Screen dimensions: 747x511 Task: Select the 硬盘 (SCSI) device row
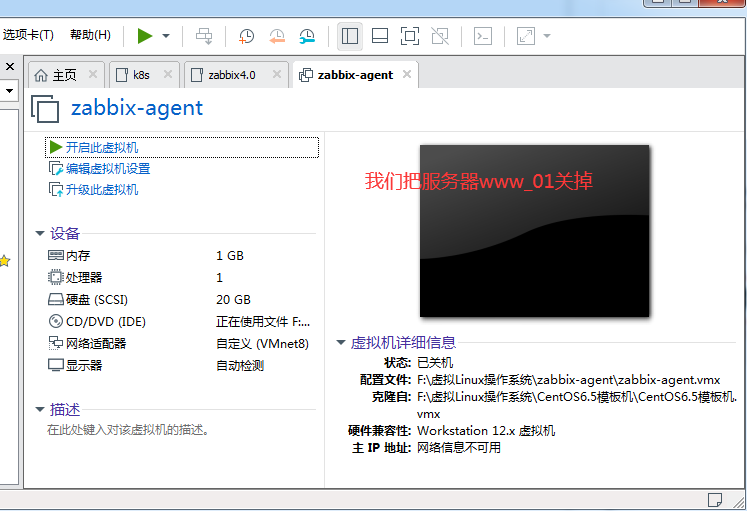coord(181,300)
